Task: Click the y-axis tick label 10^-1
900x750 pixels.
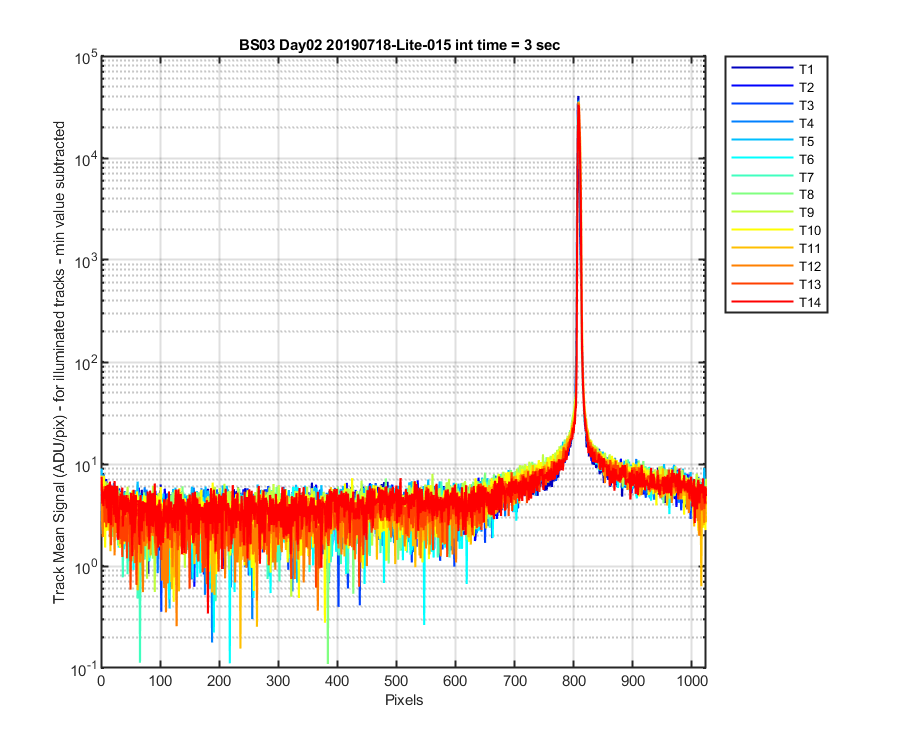Action: pos(85,669)
